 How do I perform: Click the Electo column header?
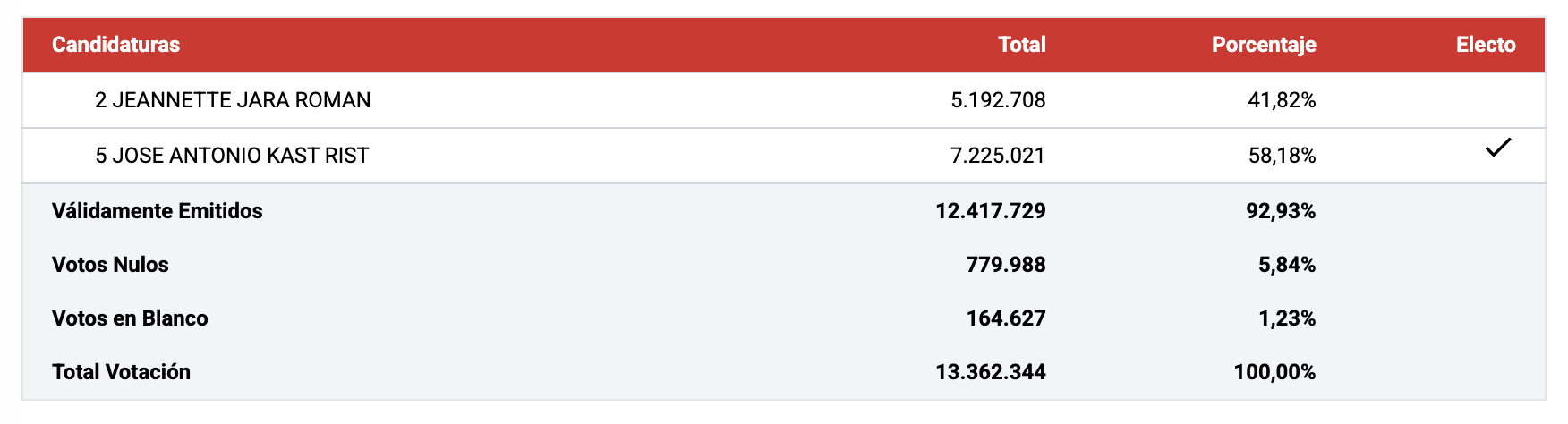1485,45
